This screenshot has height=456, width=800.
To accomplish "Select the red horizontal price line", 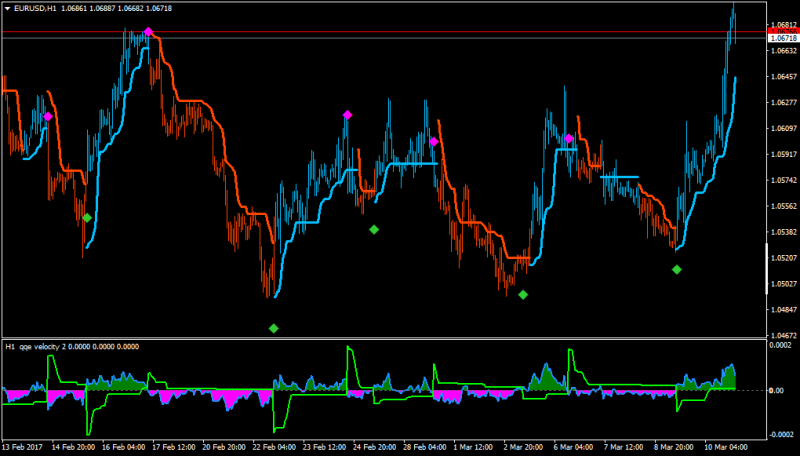I will 384,32.
